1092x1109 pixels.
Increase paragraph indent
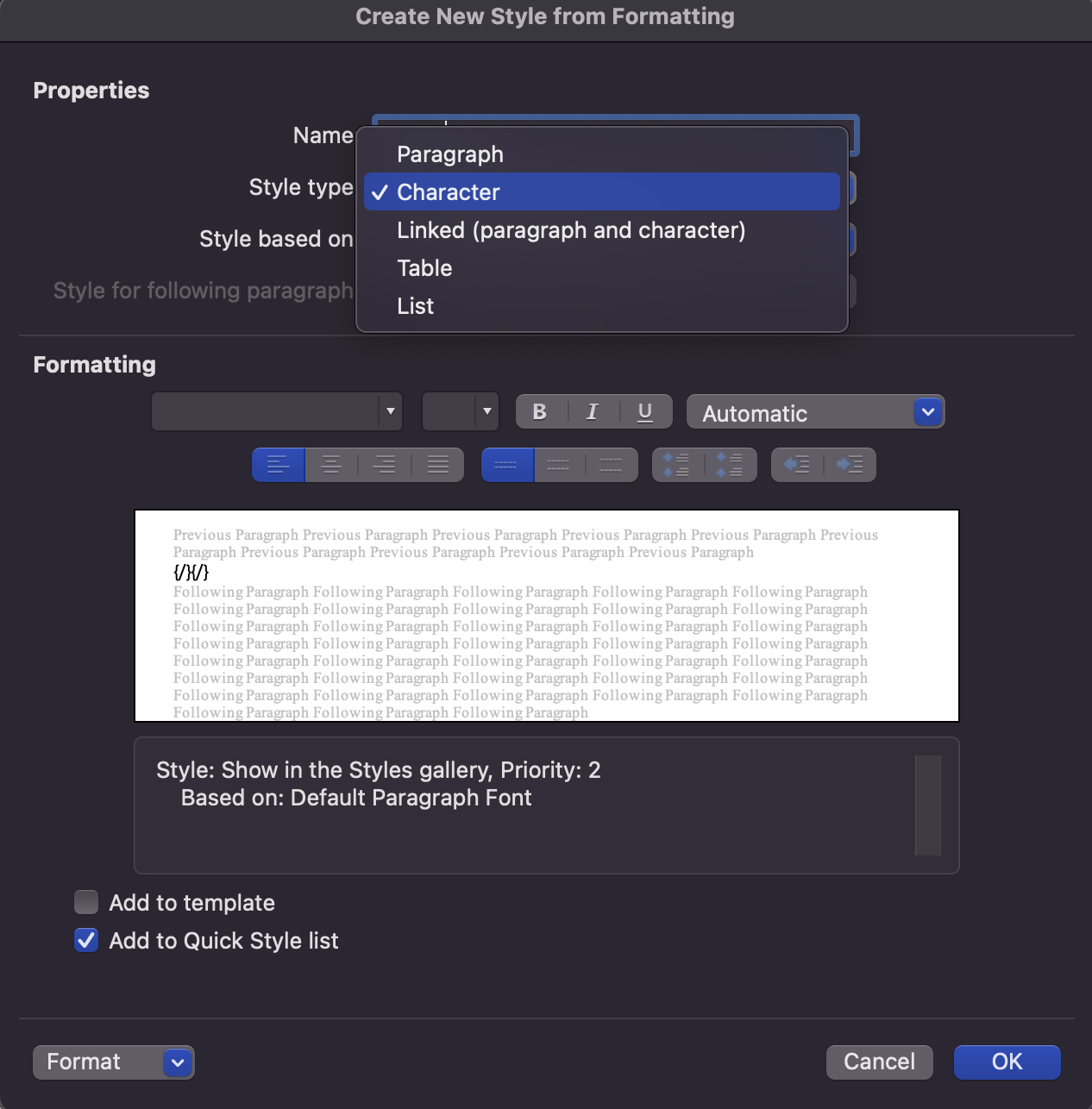(850, 465)
